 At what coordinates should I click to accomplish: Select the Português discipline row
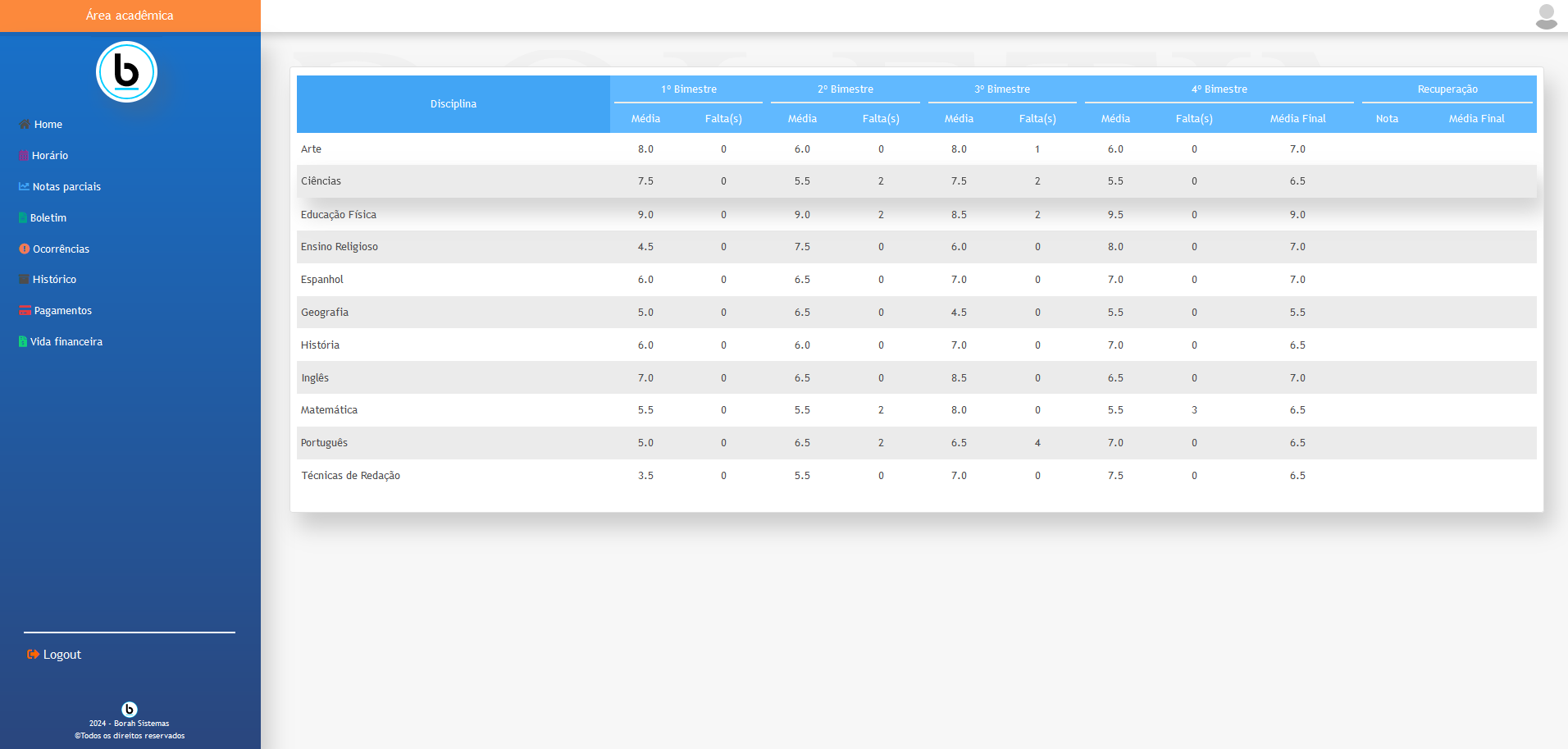(x=917, y=443)
